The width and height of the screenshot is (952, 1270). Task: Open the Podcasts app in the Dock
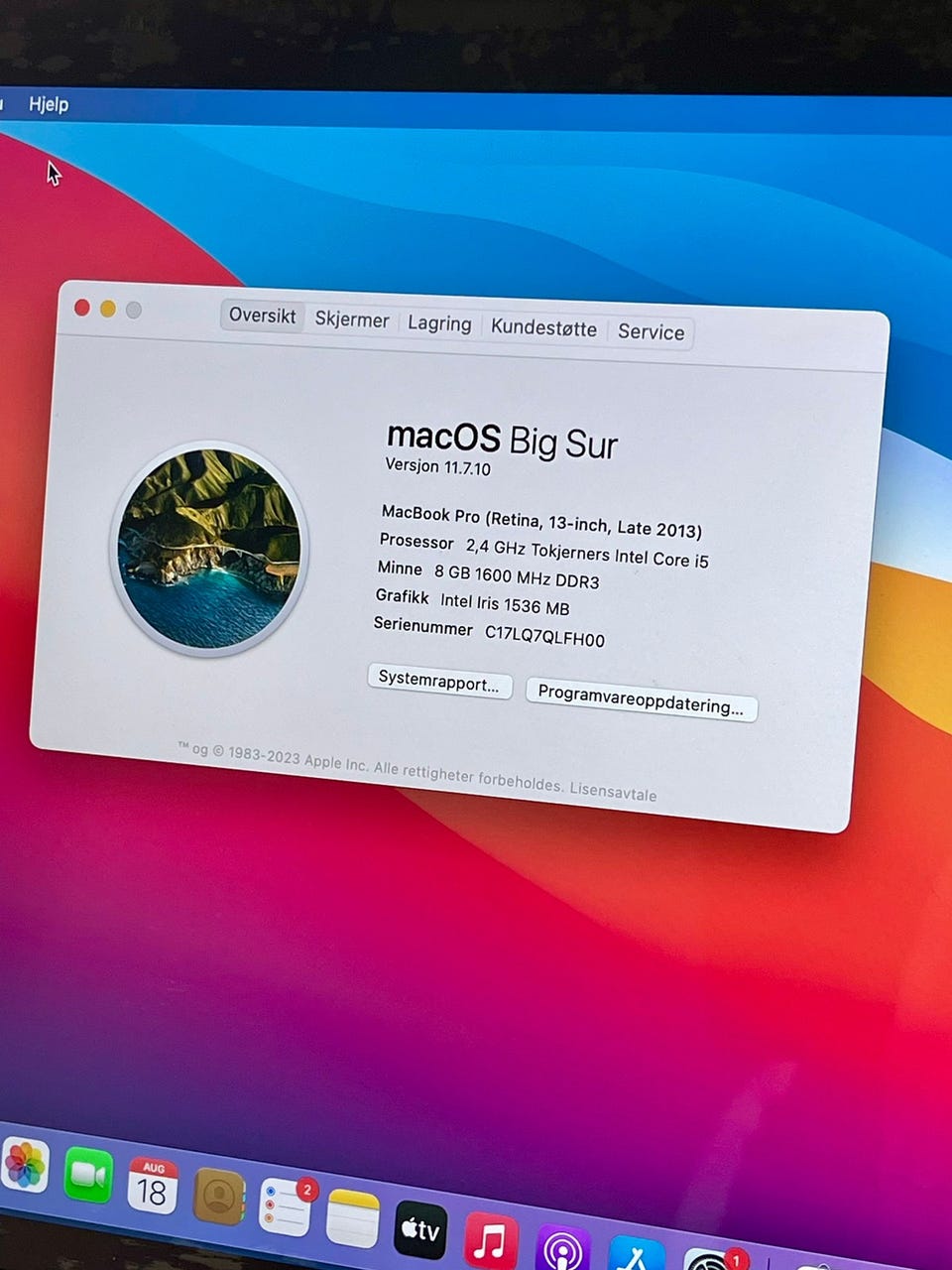pos(562,1249)
